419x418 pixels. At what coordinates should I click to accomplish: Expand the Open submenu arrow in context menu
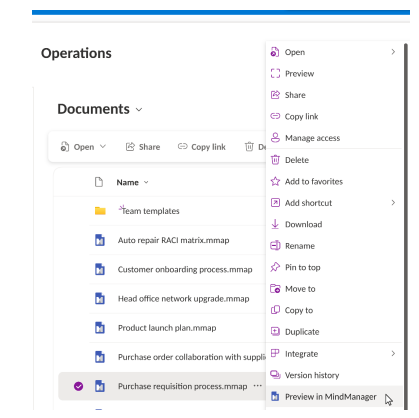pos(393,52)
